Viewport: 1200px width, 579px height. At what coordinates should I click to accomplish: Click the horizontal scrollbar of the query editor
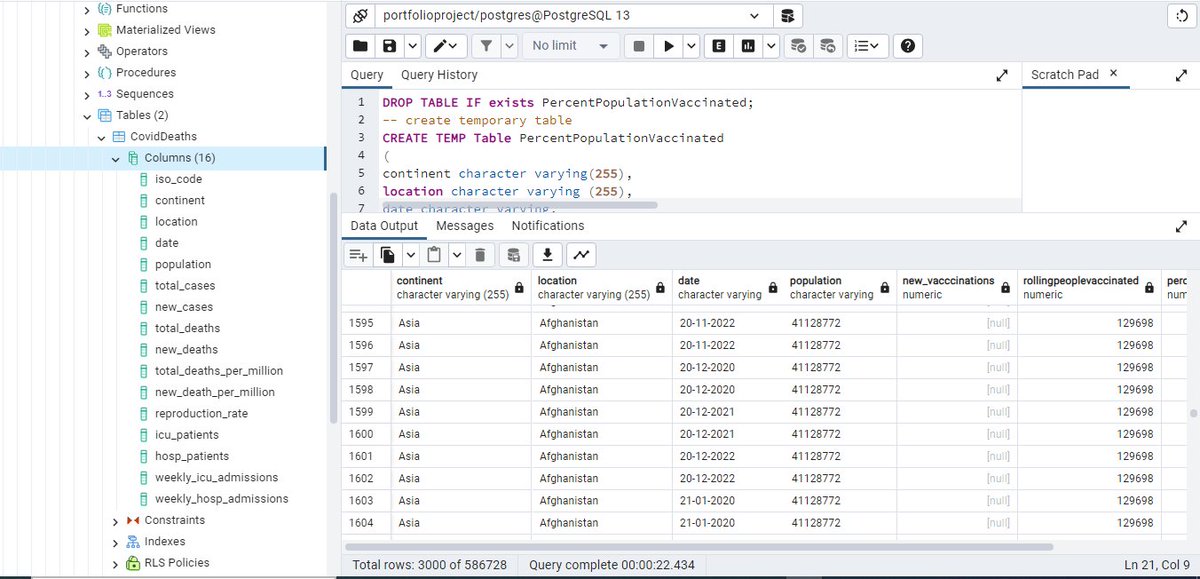(520, 205)
